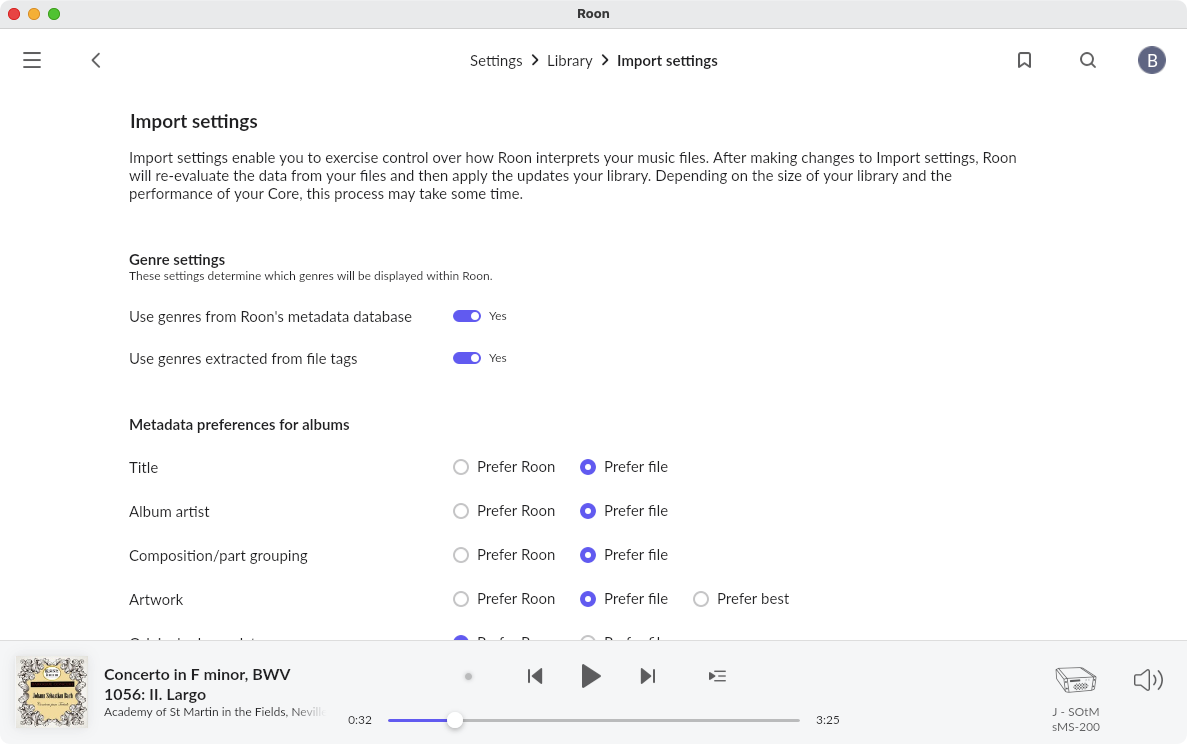Click the Yes label next to the file tags toggle
This screenshot has width=1187, height=744.
click(x=497, y=358)
